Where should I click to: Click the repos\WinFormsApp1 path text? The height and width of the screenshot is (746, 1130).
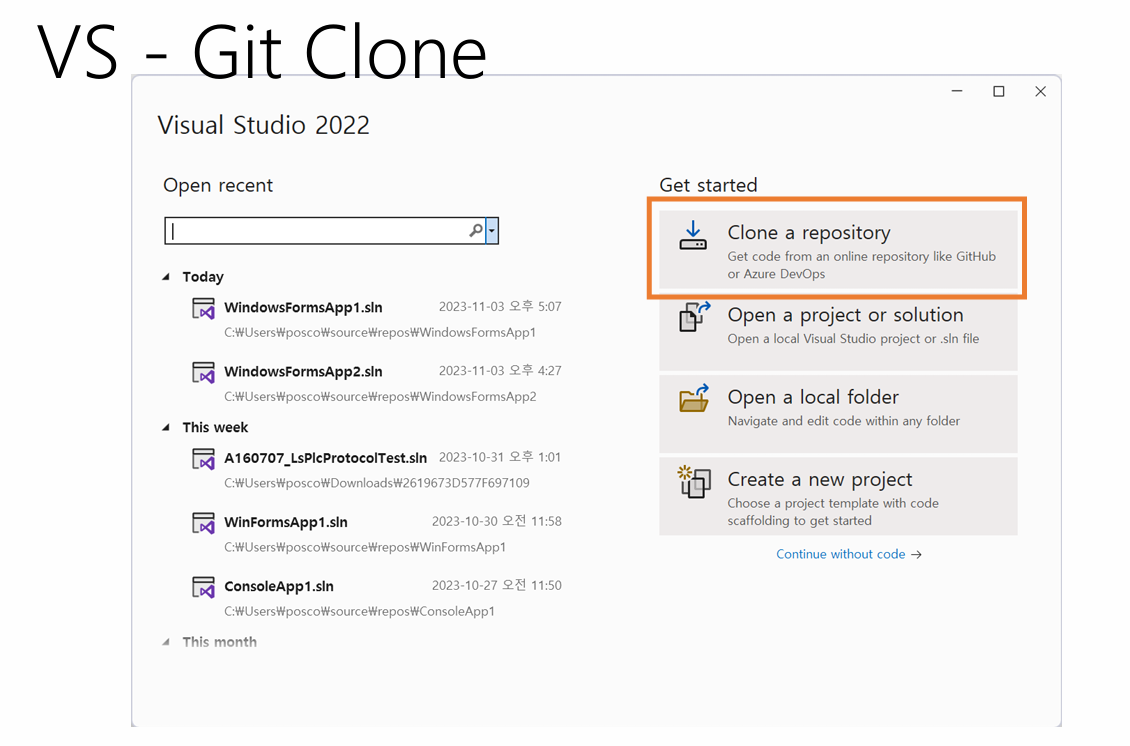coord(365,547)
